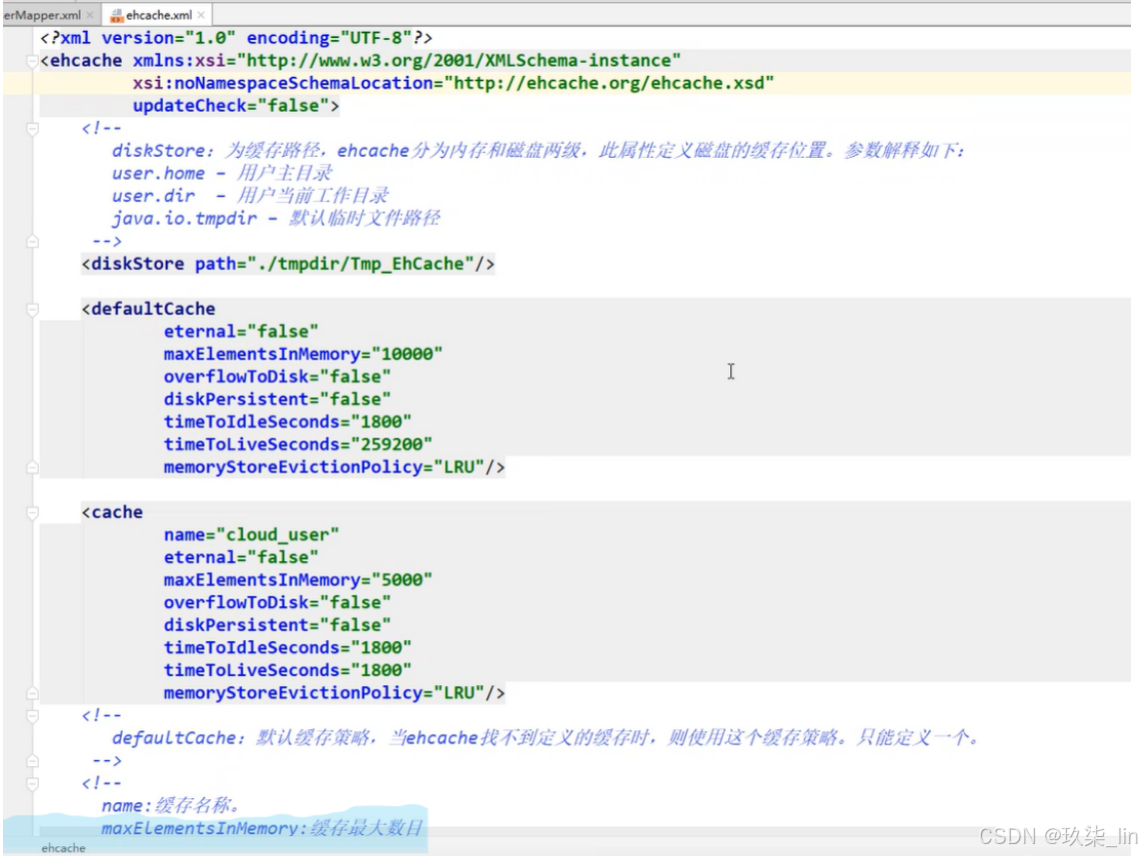Click defaultCache timeToIdleSeconds="1800" line

pyautogui.click(x=288, y=422)
